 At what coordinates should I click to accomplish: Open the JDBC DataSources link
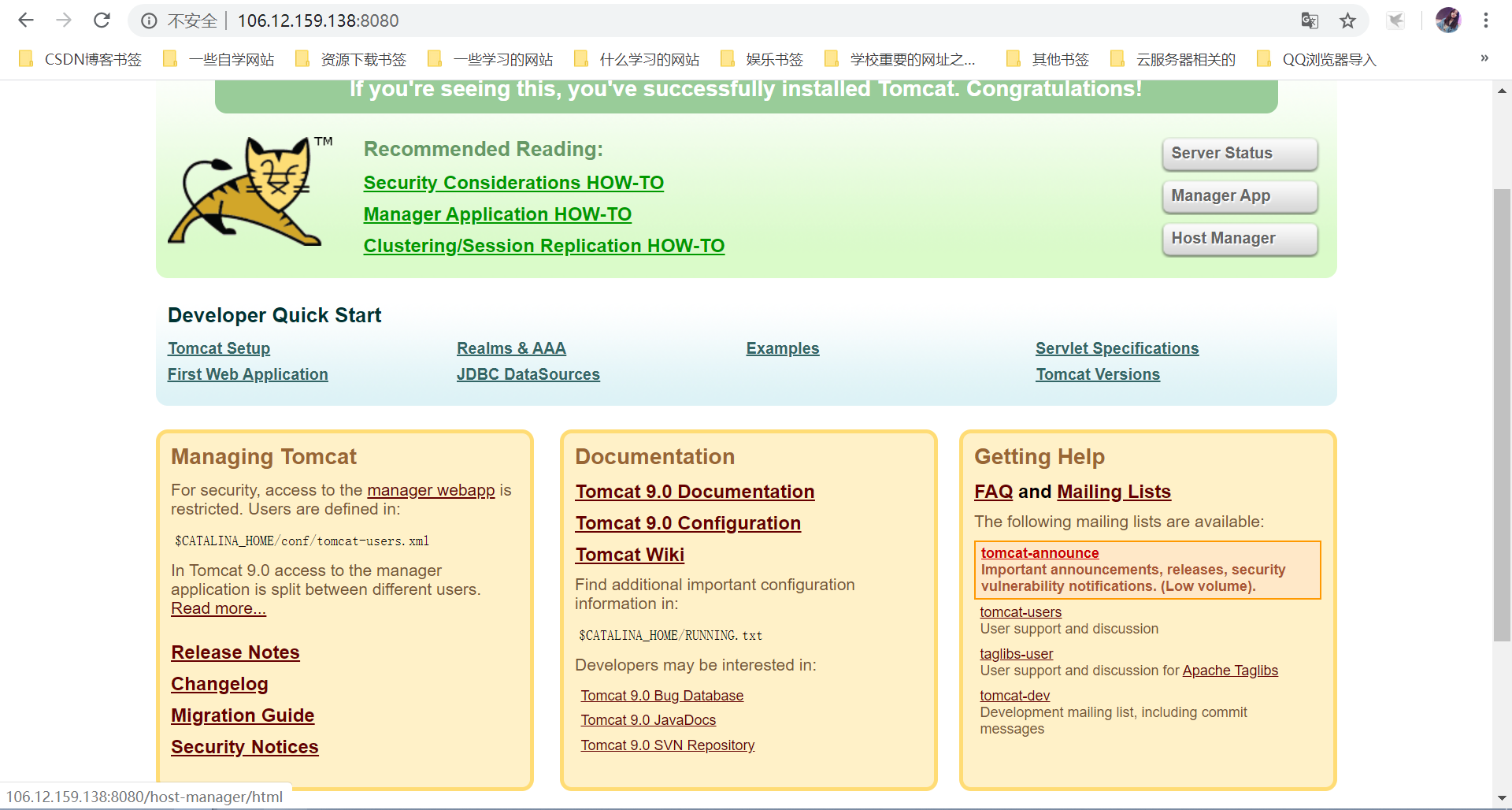click(528, 374)
